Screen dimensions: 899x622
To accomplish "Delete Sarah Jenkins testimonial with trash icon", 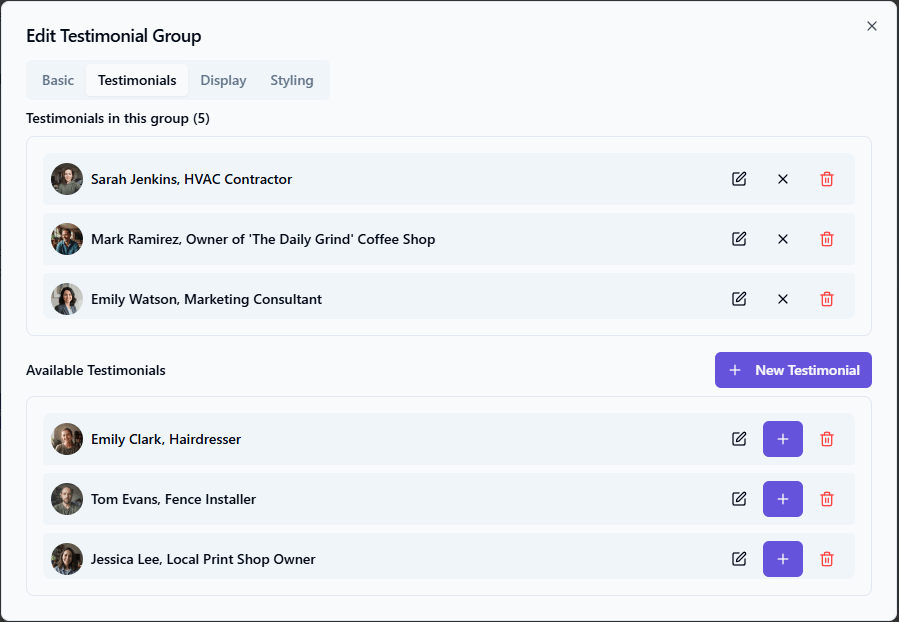I will pyautogui.click(x=827, y=179).
